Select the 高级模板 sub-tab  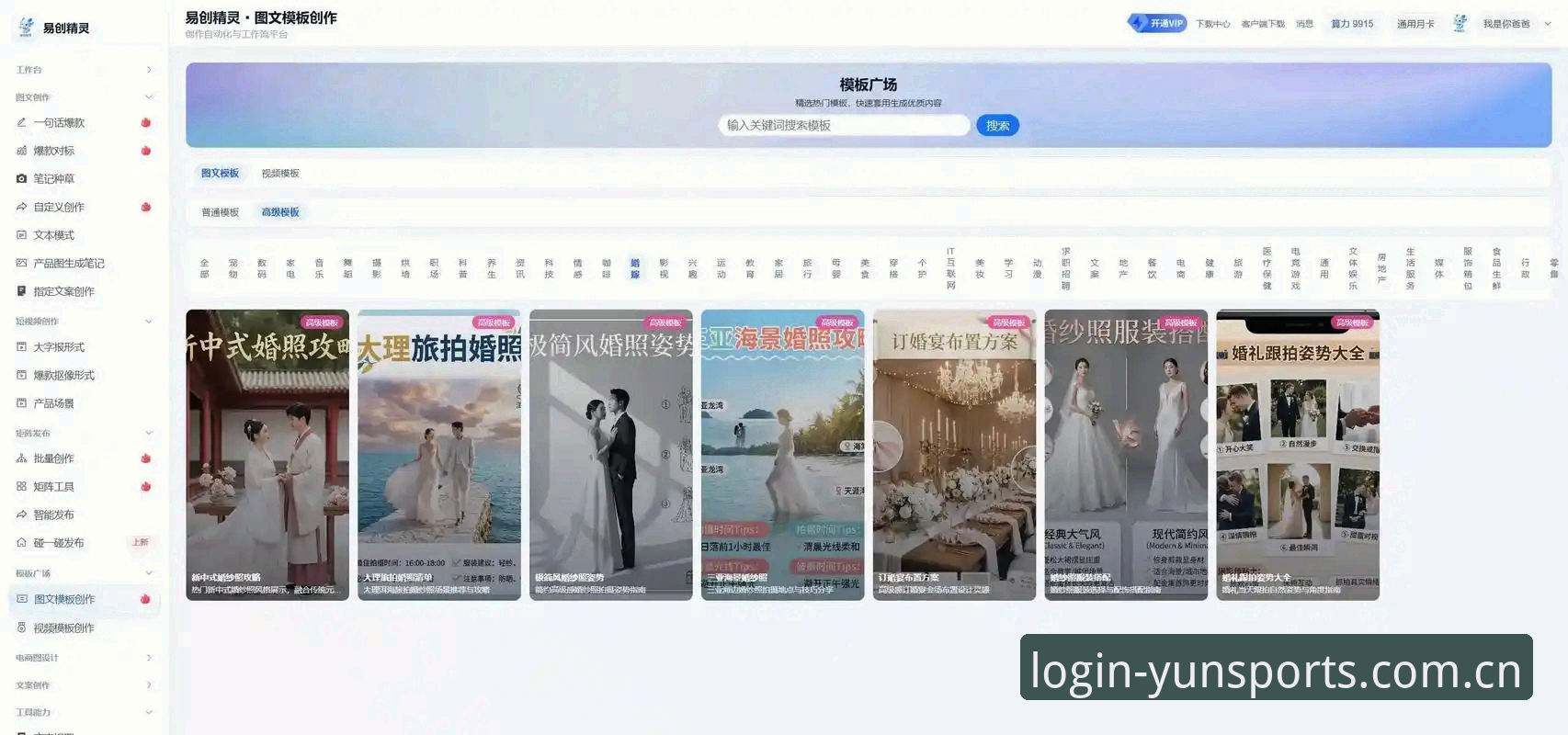280,212
